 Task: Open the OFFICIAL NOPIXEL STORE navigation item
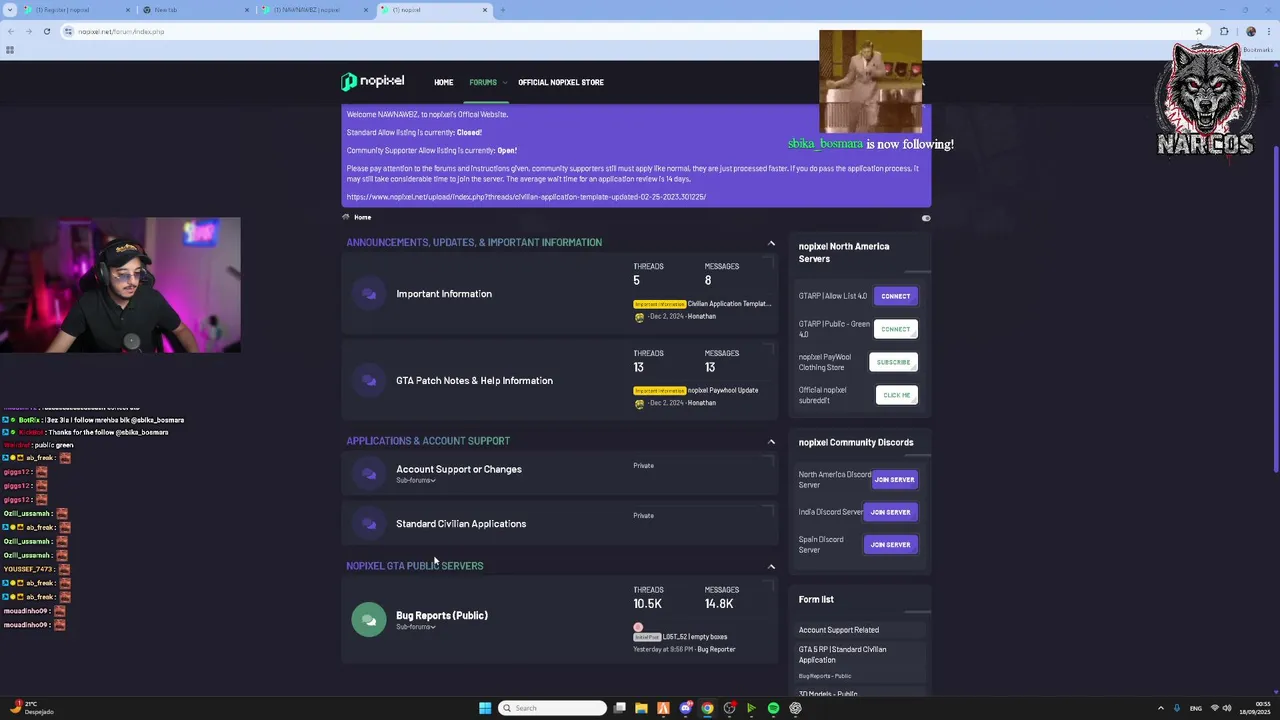coord(561,82)
